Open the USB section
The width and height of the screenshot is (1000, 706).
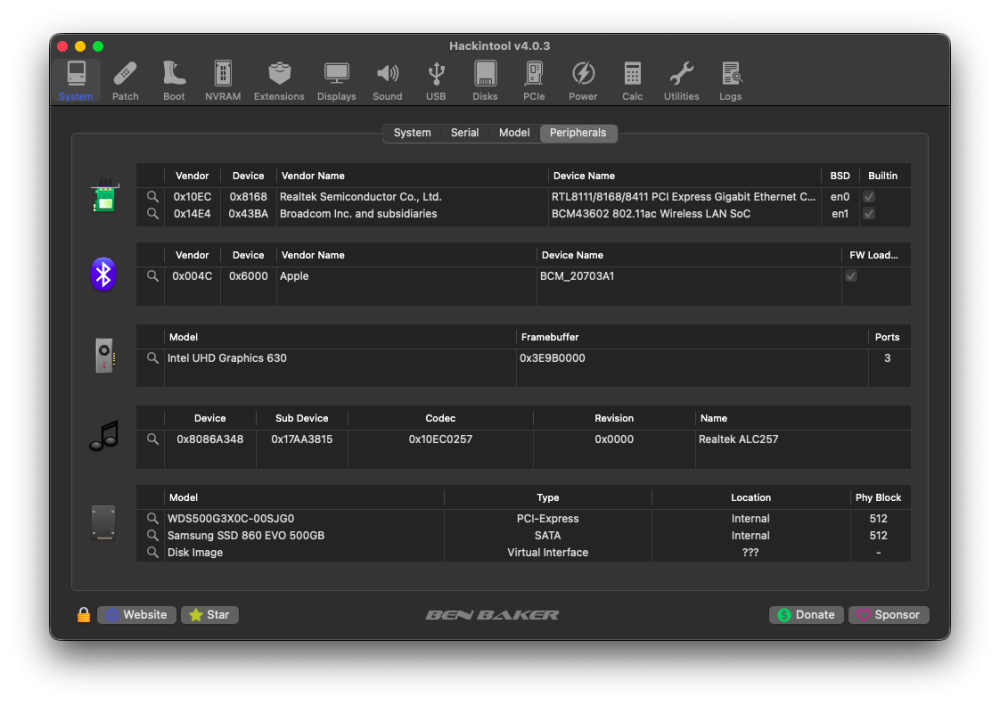(436, 80)
